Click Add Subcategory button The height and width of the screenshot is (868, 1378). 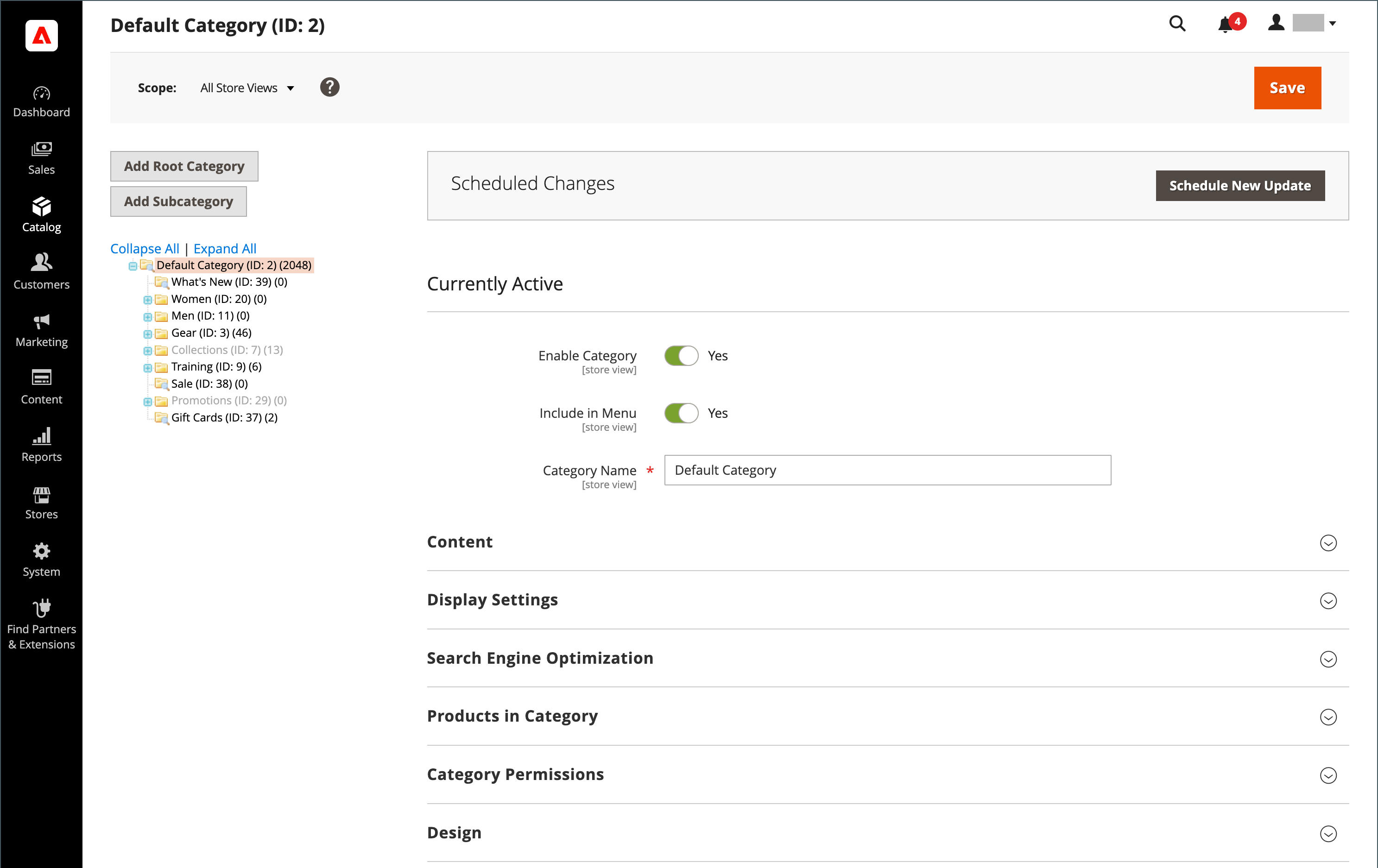click(x=179, y=201)
